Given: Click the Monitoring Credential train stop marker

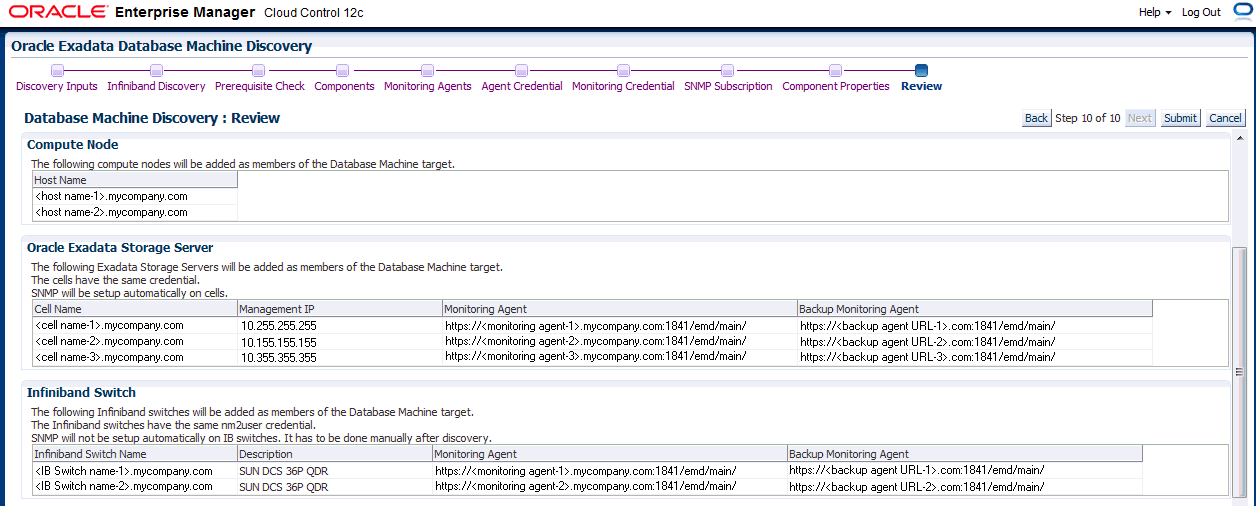Looking at the screenshot, I should click(623, 70).
